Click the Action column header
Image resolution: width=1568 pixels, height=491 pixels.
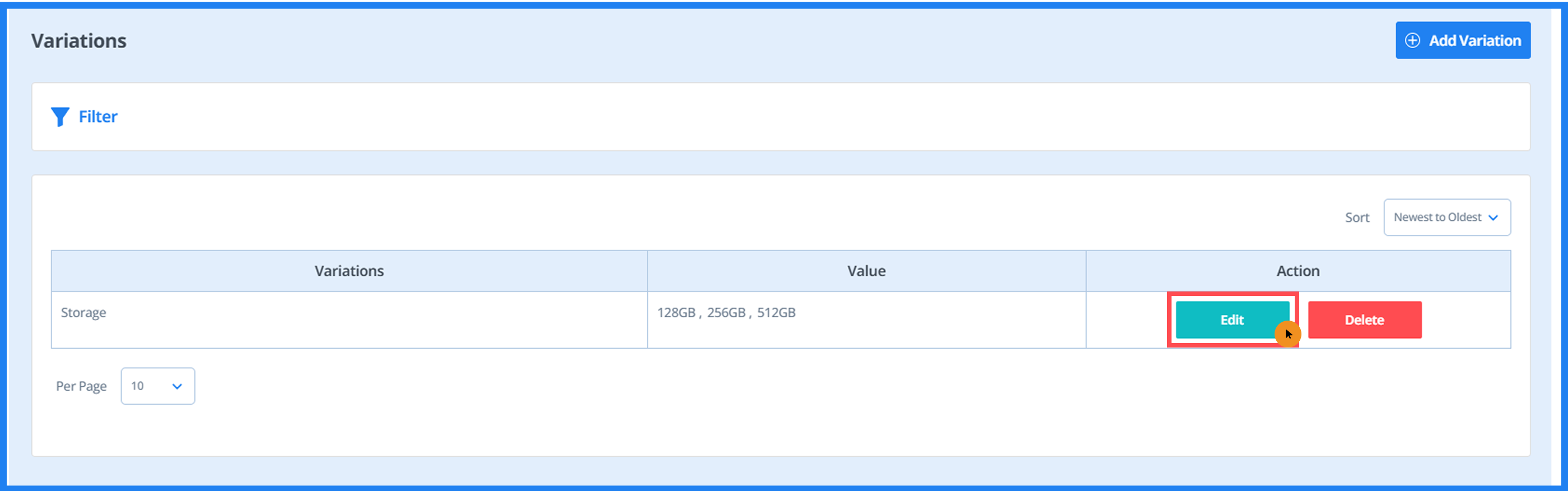[x=1298, y=271]
